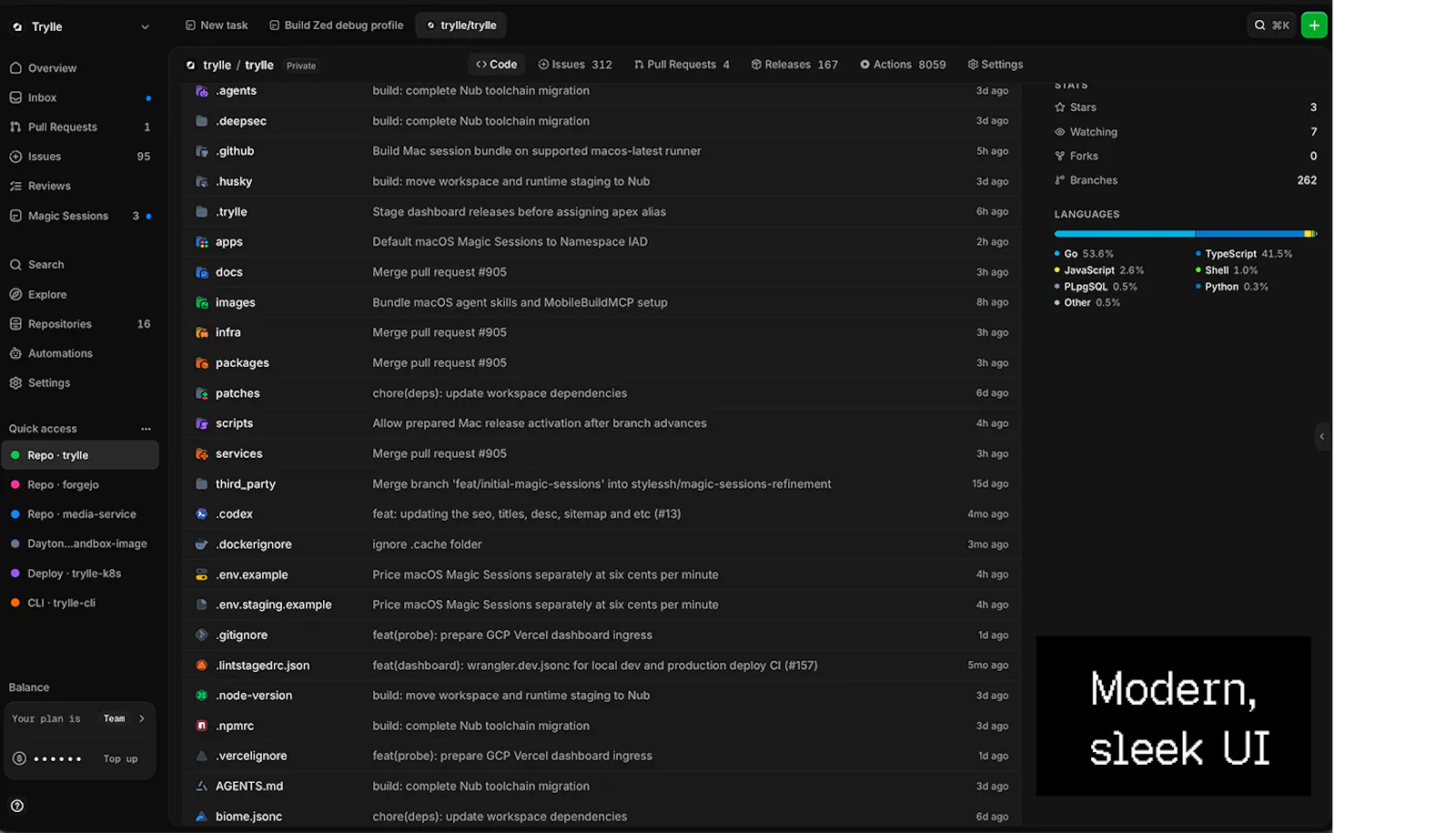Open the Issues 312 repository tab
This screenshot has height=833, width=1456.
[575, 65]
